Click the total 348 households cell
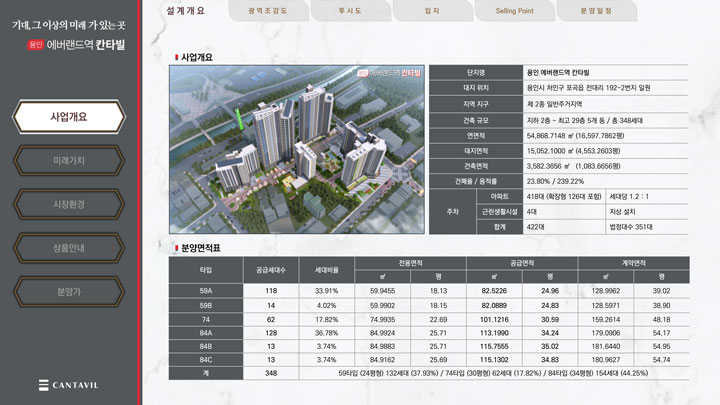The image size is (720, 405). pyautogui.click(x=271, y=373)
